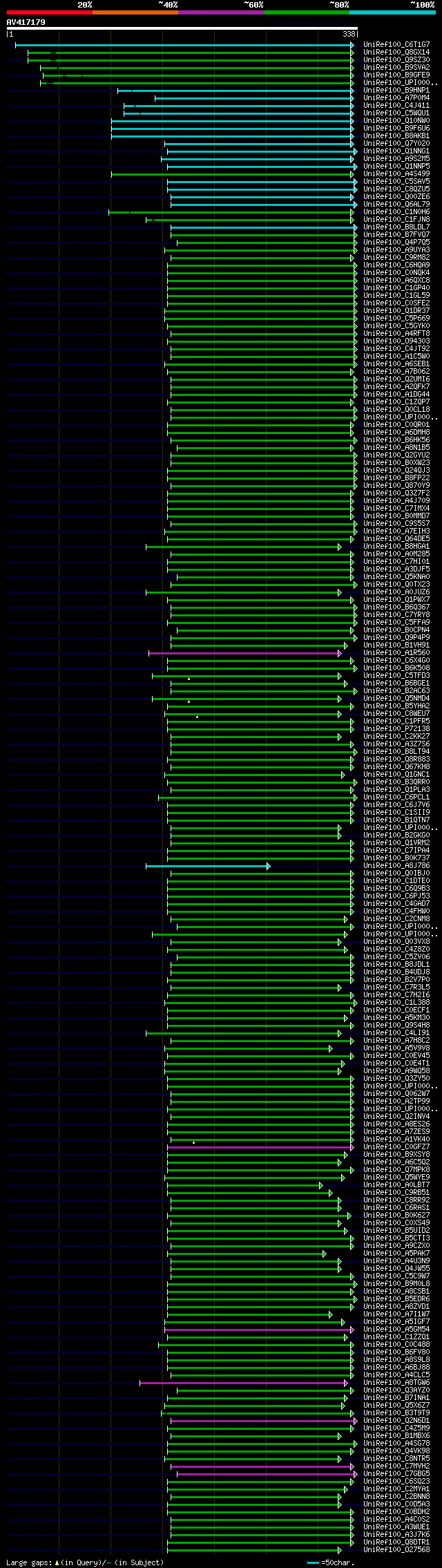Click the white query length bar
Screen dimensions: 442x1568
182,28
